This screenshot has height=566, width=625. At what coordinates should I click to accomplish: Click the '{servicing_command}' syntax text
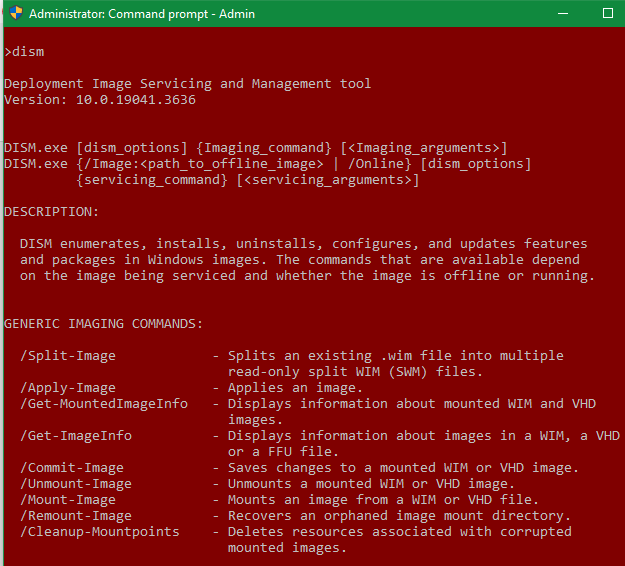[x=152, y=180]
